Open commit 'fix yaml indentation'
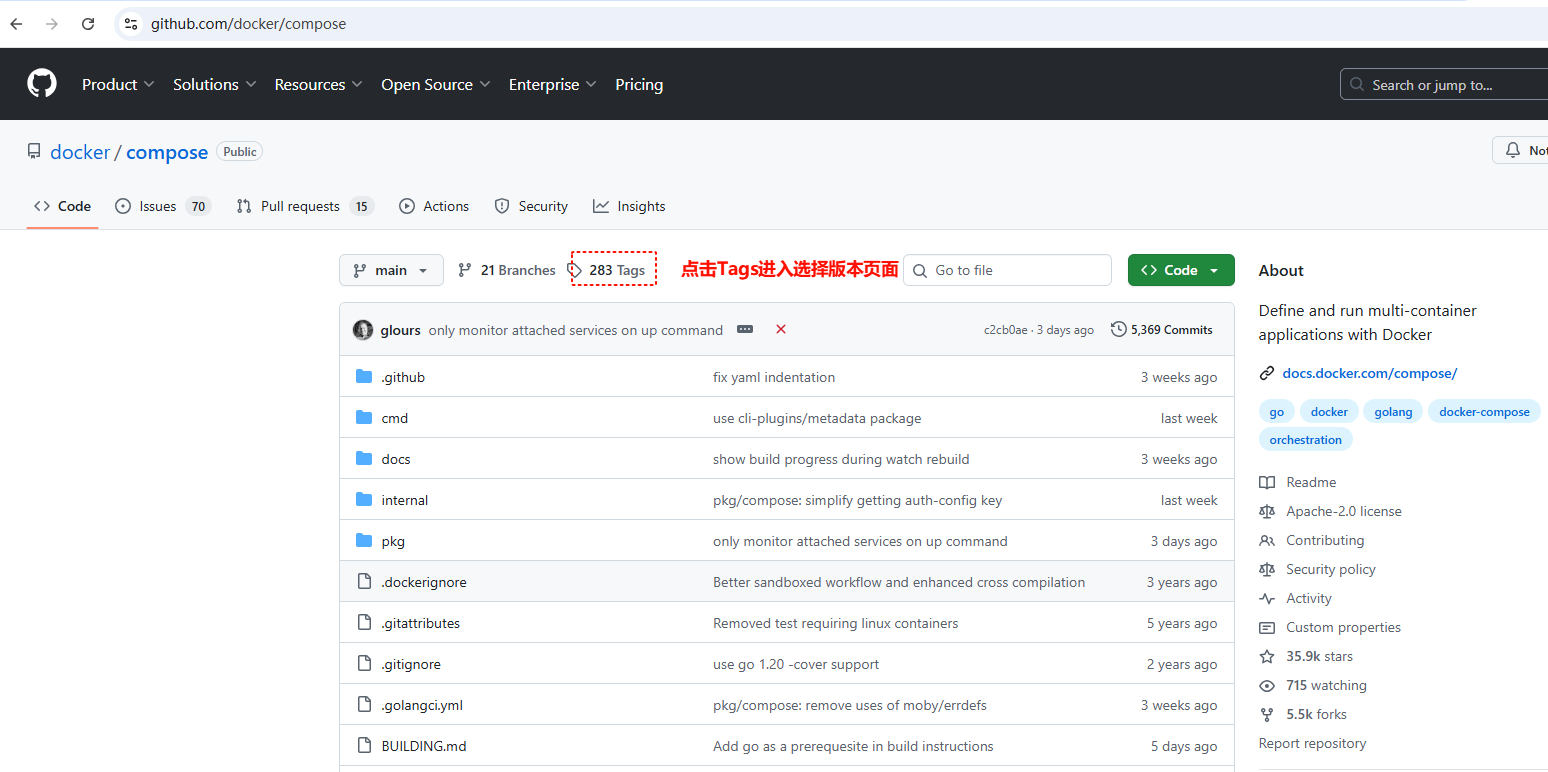The height and width of the screenshot is (772, 1548). [x=774, y=377]
